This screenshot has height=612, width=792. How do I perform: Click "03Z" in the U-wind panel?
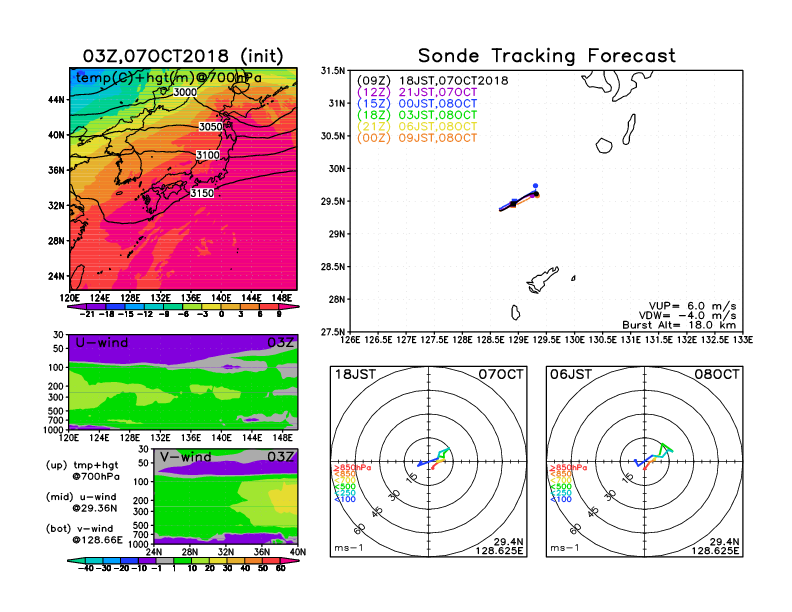pyautogui.click(x=280, y=343)
